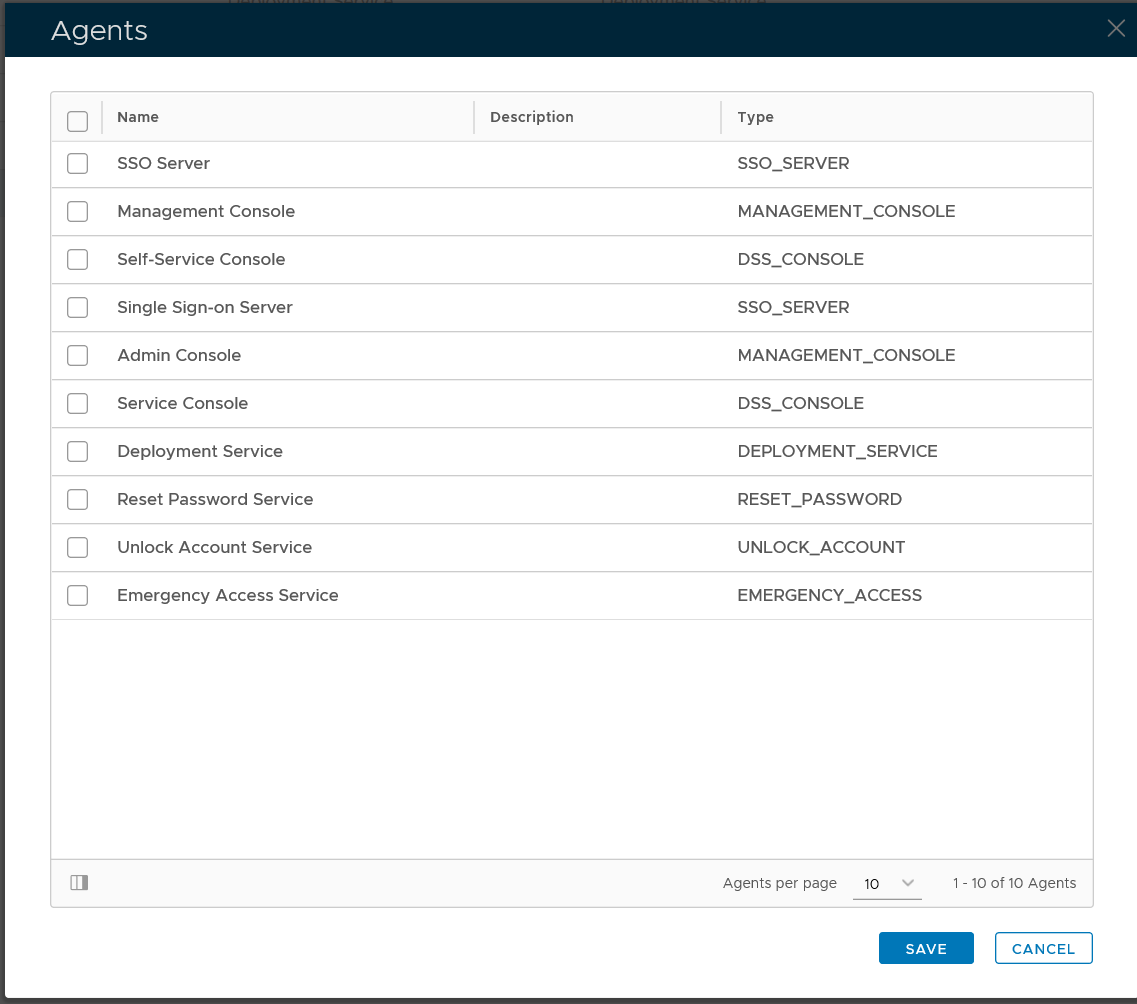The width and height of the screenshot is (1137, 1004).
Task: Sort the table by Type column
Action: [x=755, y=117]
